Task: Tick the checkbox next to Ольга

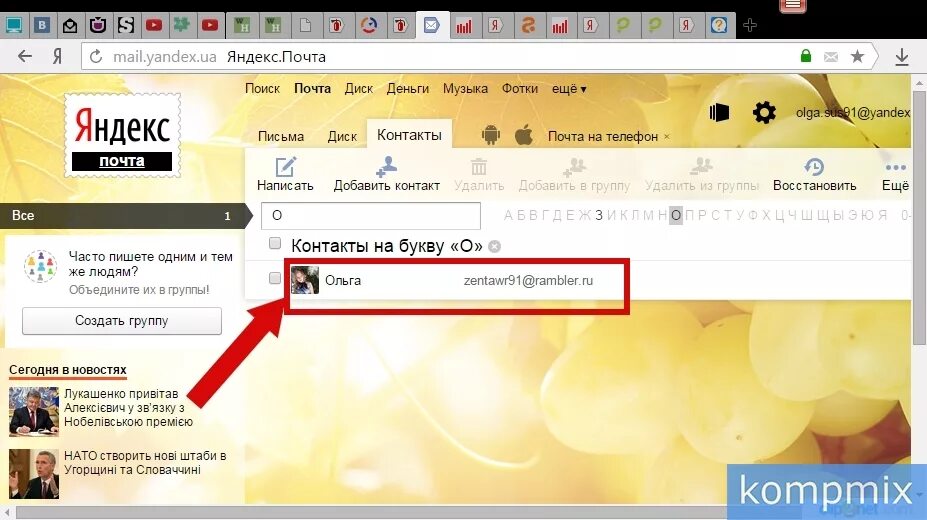Action: [274, 278]
